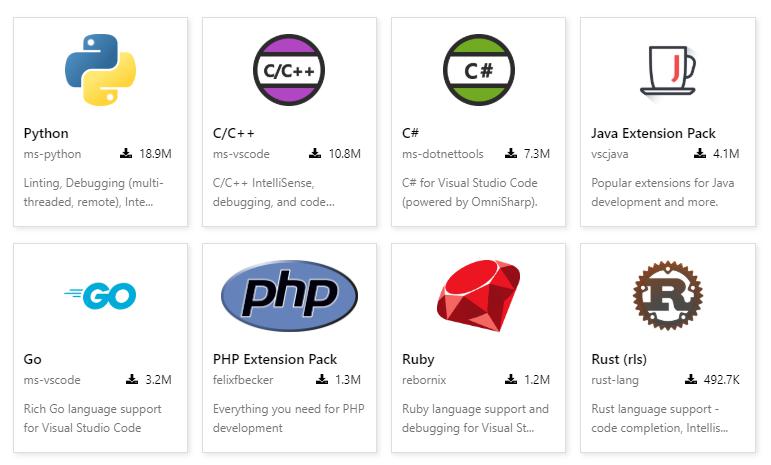Image resolution: width=771 pixels, height=465 pixels.
Task: Open the Python extension title
Action: pyautogui.click(x=46, y=133)
